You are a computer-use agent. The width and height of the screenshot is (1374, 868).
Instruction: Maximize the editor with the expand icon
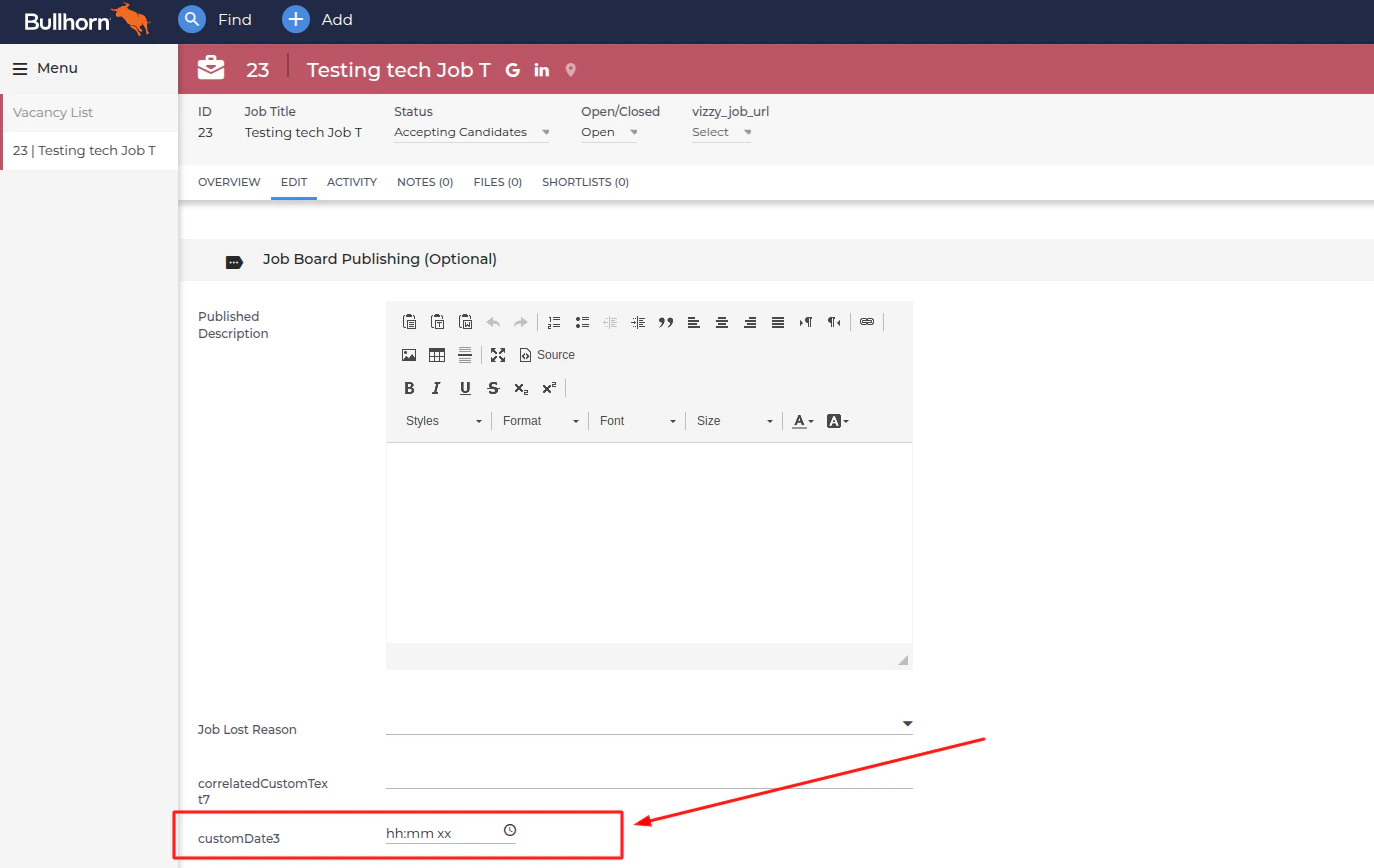coord(498,355)
